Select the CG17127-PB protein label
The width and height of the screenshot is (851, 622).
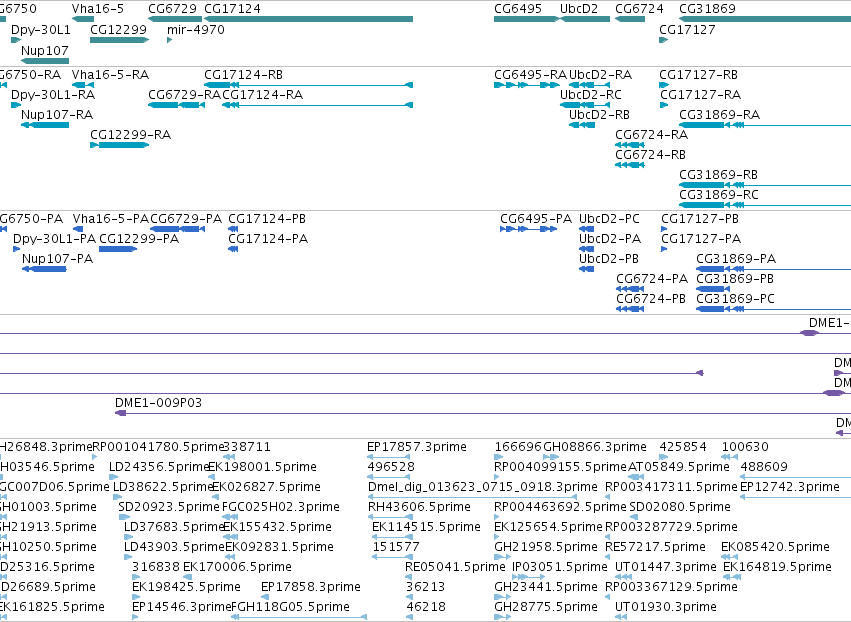coord(700,219)
